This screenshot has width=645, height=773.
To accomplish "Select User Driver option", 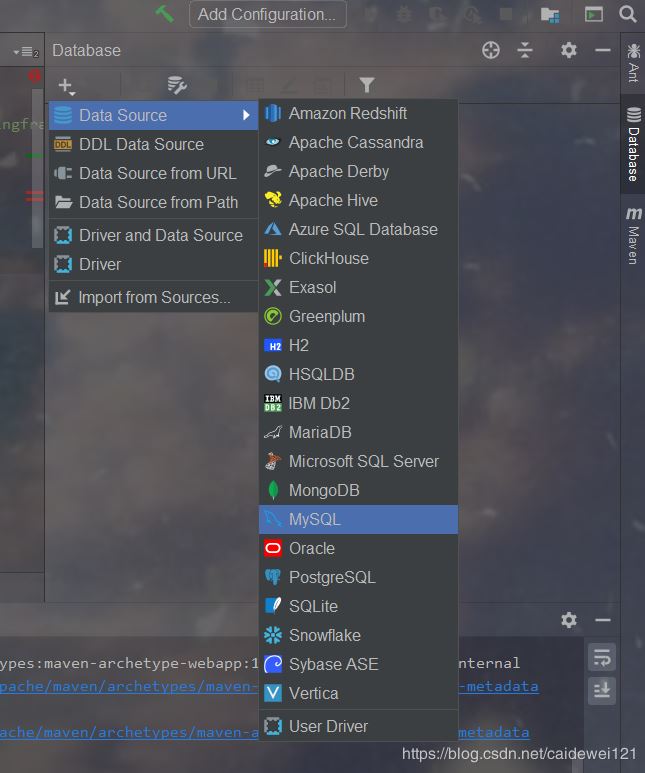I will point(358,726).
